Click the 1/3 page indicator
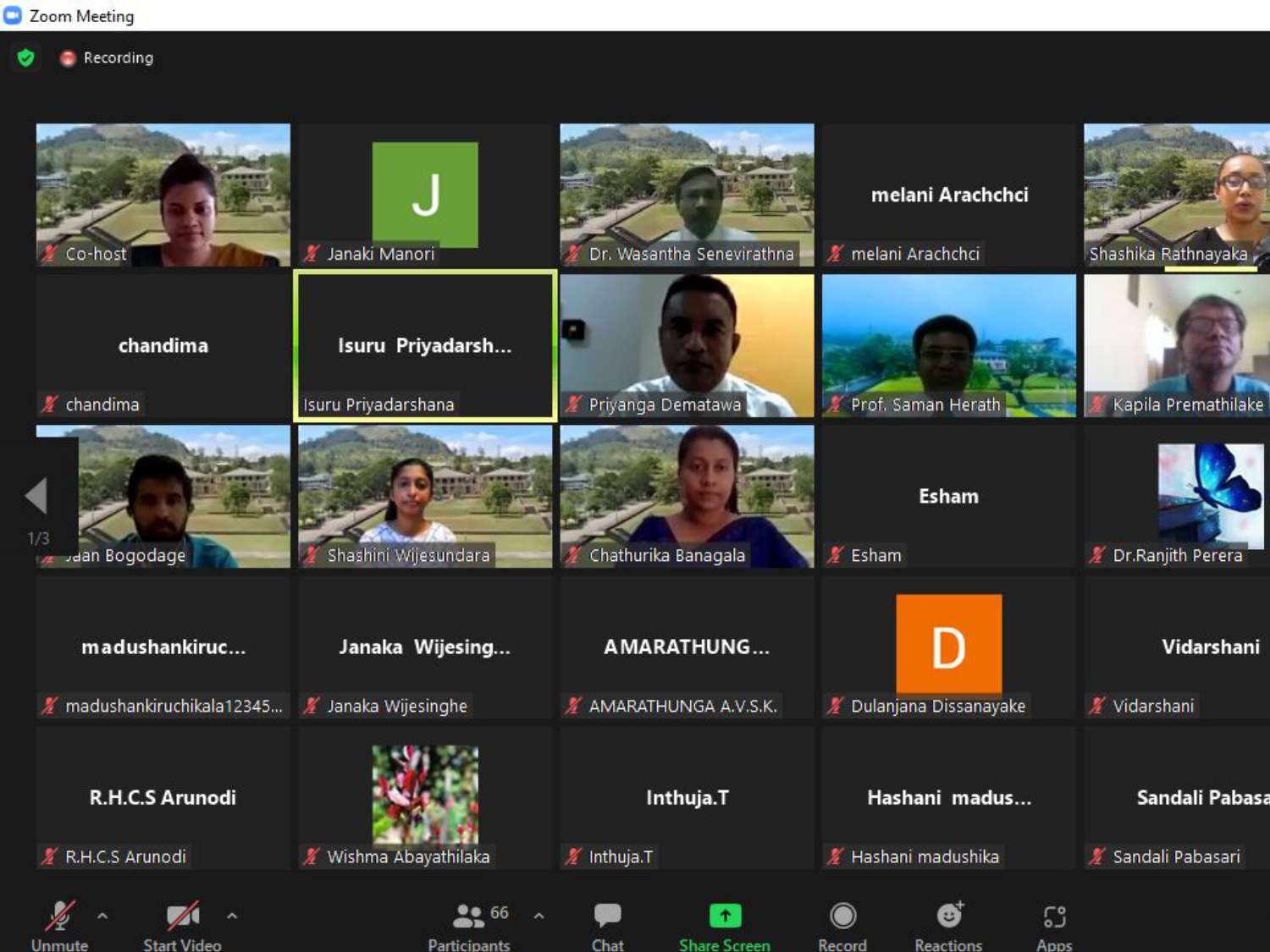This screenshot has height=952, width=1270. 38,538
